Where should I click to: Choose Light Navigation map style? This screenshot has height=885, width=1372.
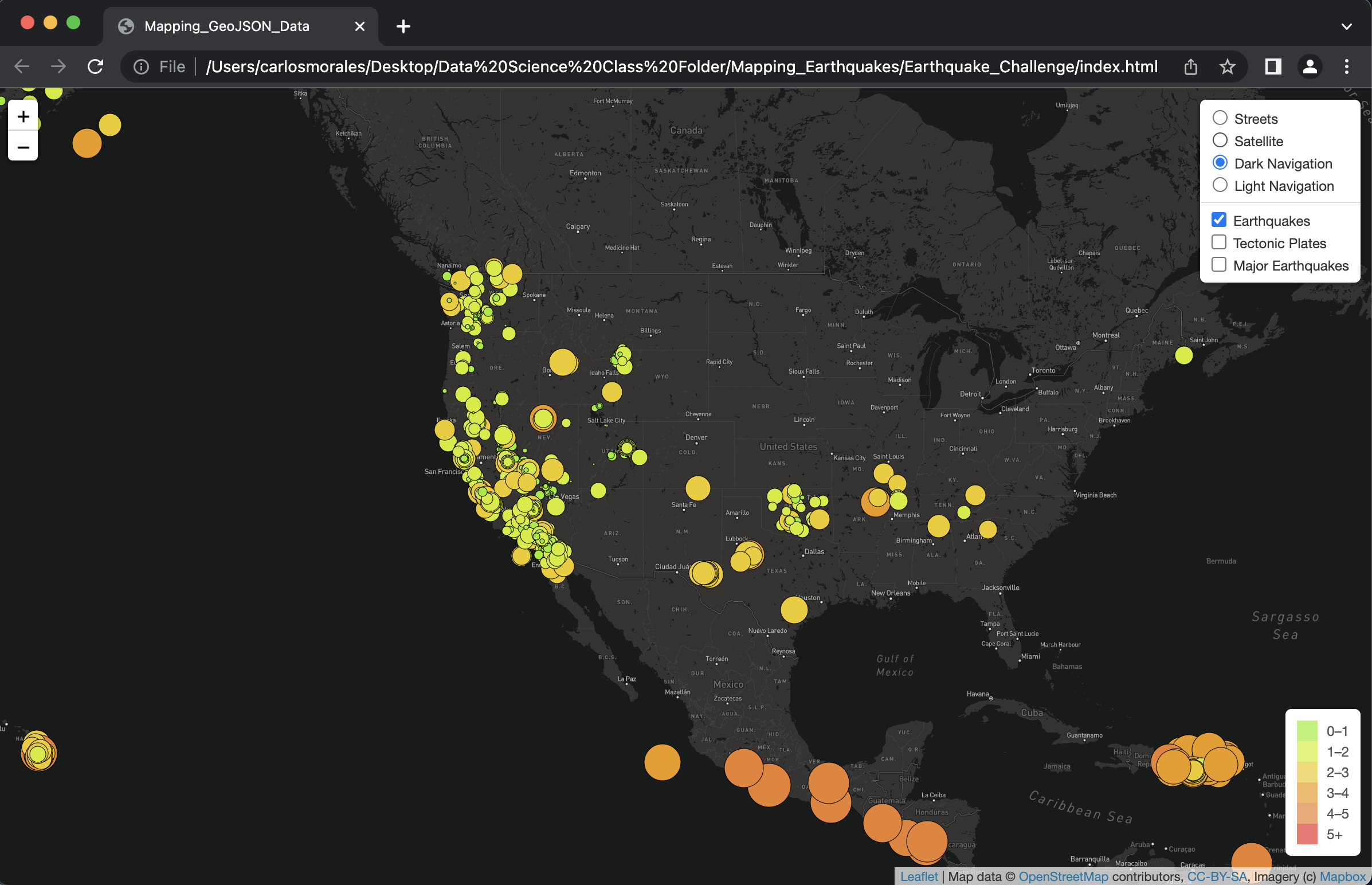[x=1220, y=185]
